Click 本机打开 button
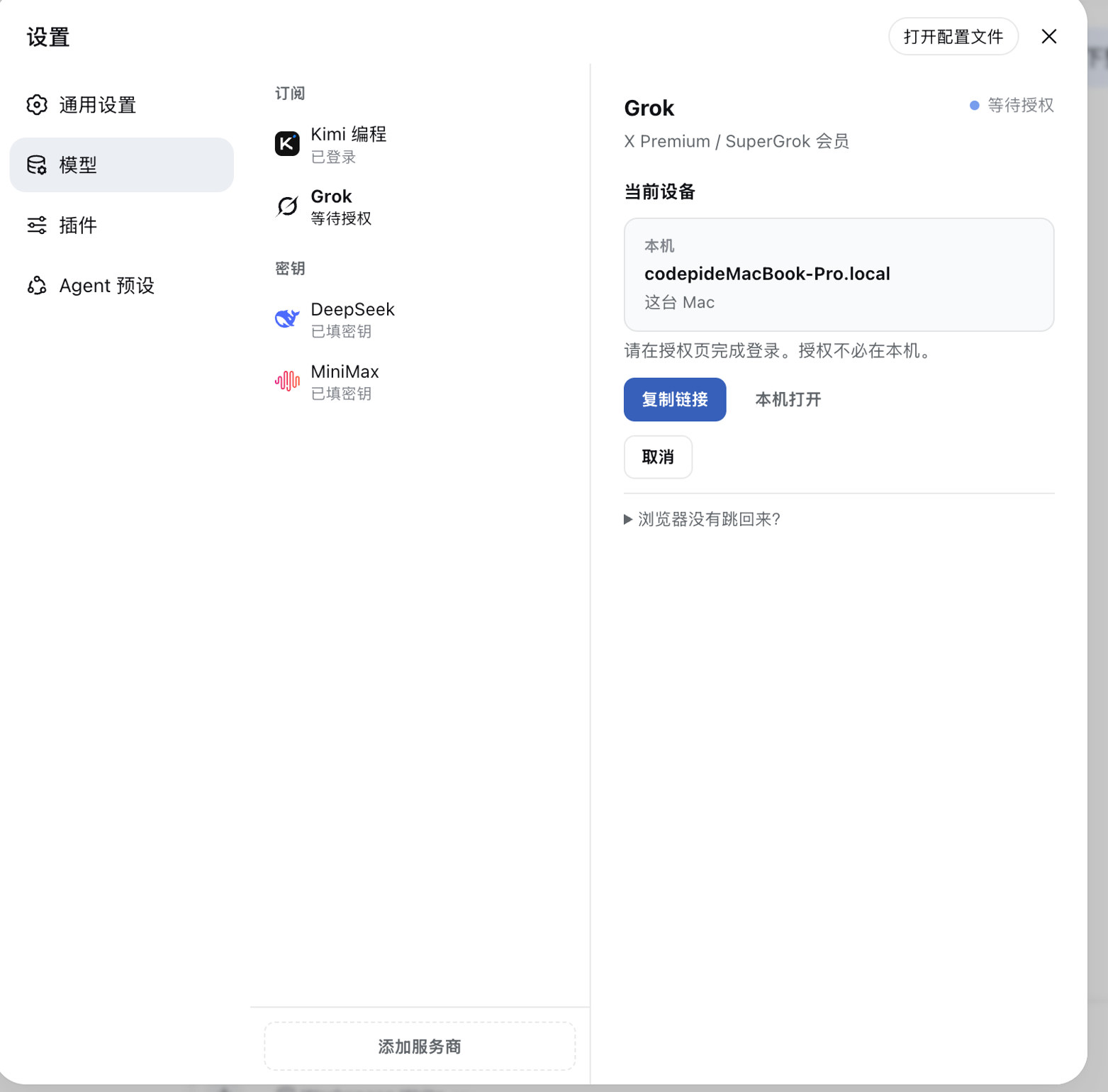This screenshot has height=1092, width=1108. pyautogui.click(x=788, y=399)
